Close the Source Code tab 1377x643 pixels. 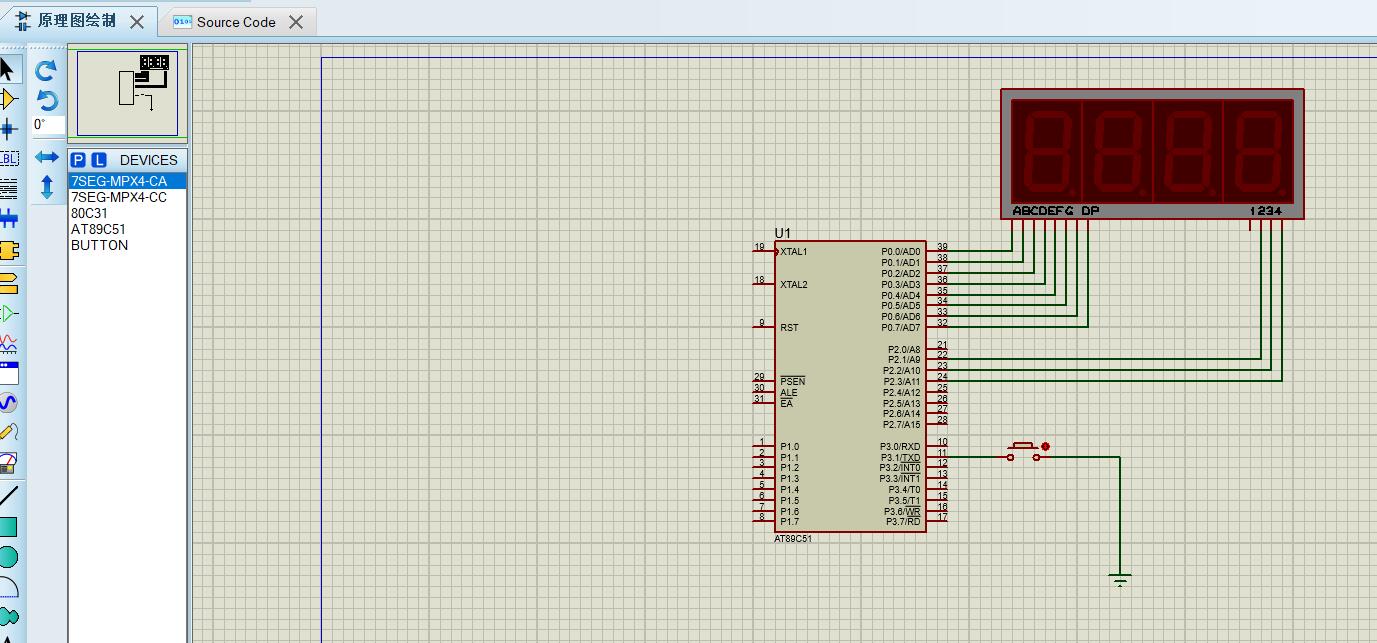[x=296, y=22]
